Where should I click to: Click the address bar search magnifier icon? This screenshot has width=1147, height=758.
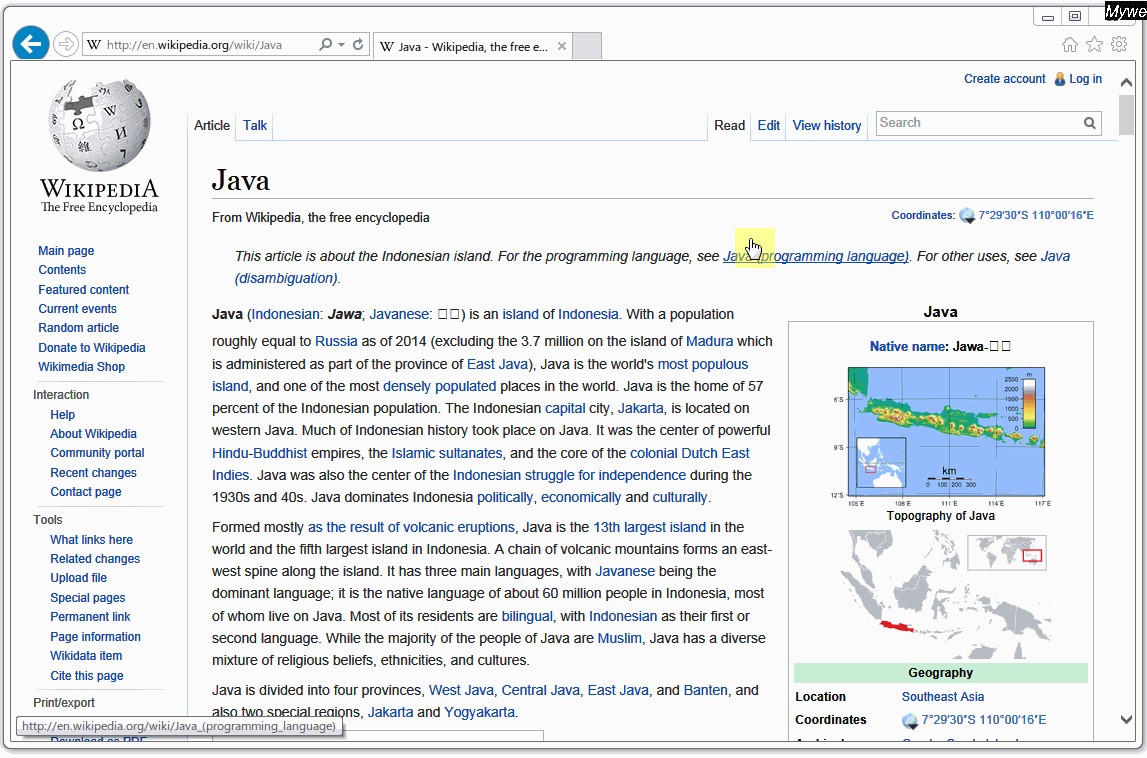[x=325, y=45]
